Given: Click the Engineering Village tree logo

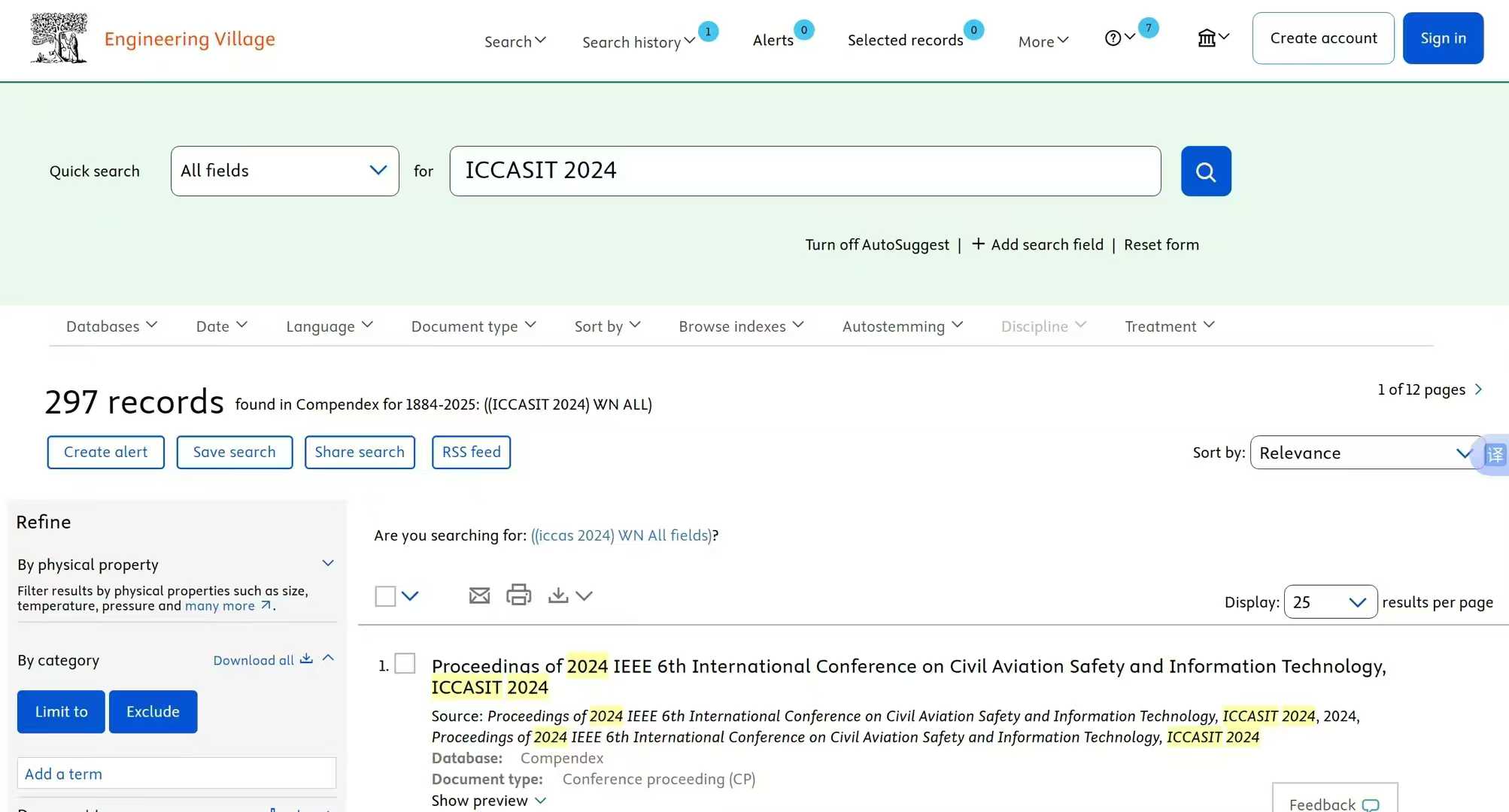Looking at the screenshot, I should coord(59,38).
